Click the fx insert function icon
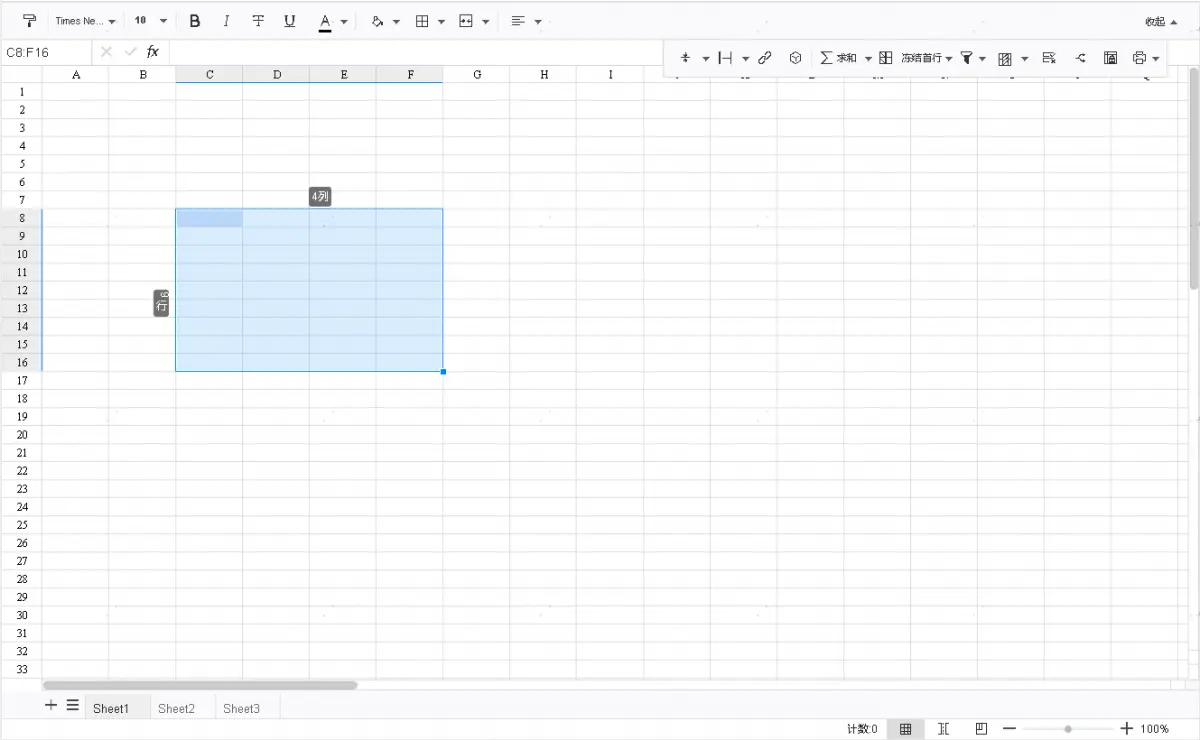This screenshot has width=1200, height=740. pyautogui.click(x=153, y=51)
